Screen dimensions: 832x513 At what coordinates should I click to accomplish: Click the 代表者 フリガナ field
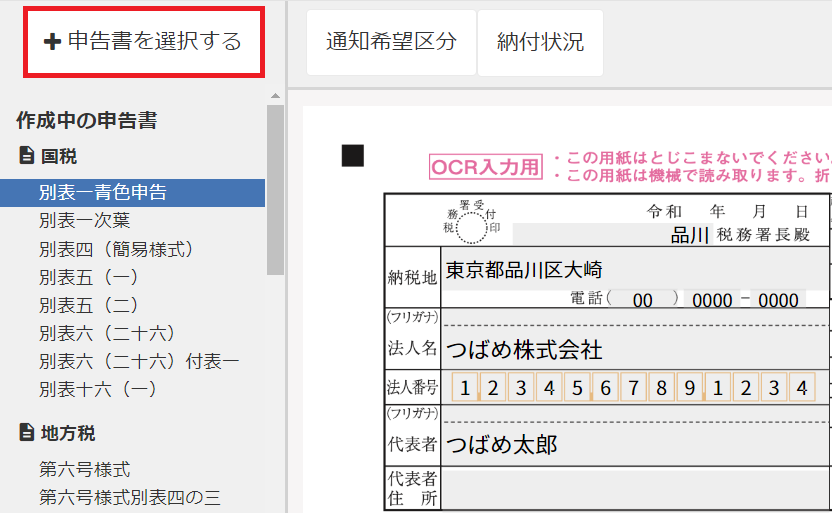pos(635,414)
